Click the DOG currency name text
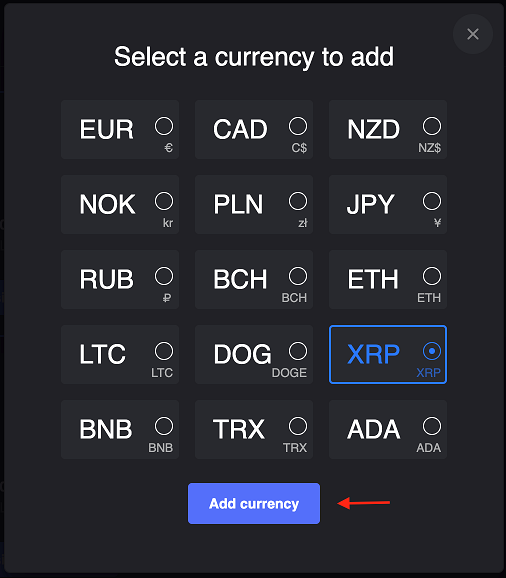This screenshot has width=506, height=578. [242, 354]
